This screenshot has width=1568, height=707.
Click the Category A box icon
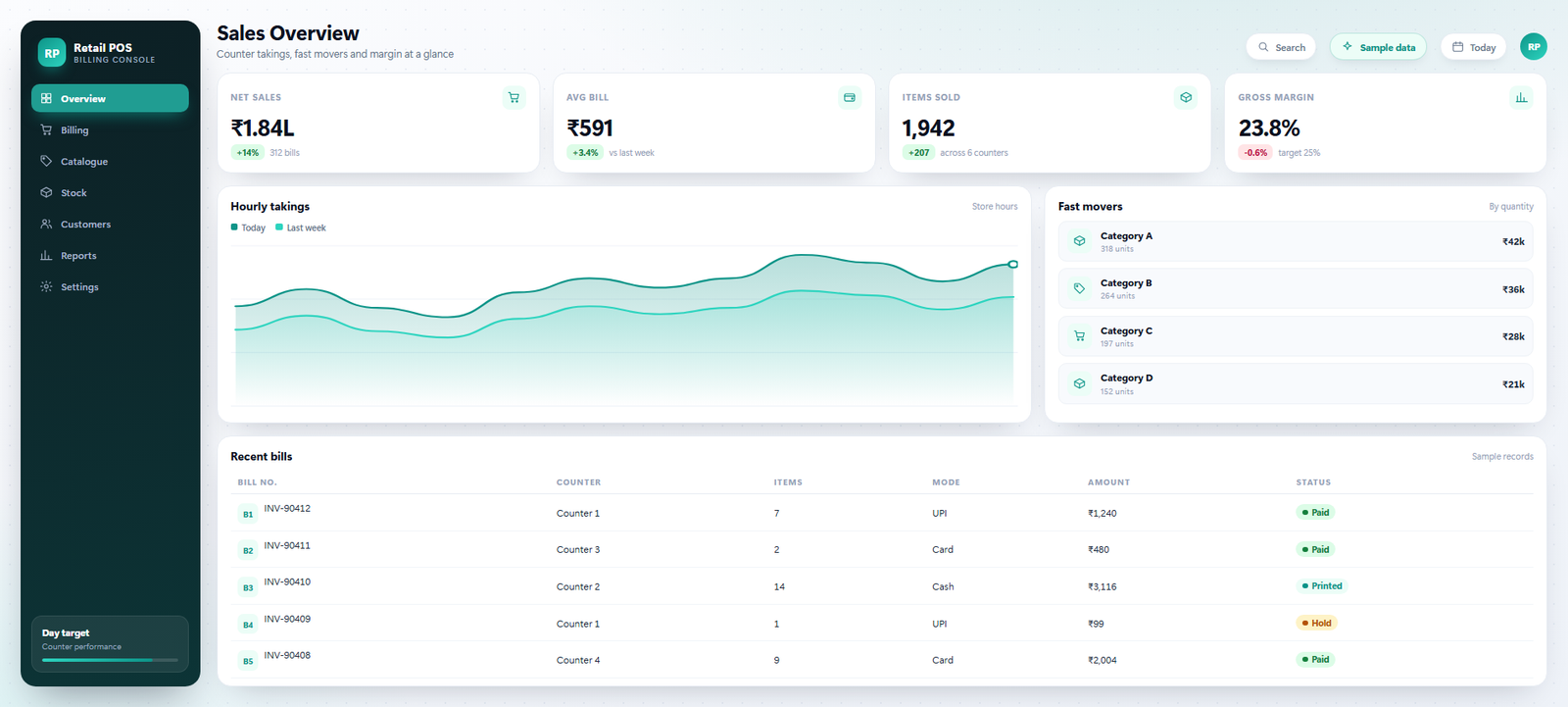(1079, 241)
